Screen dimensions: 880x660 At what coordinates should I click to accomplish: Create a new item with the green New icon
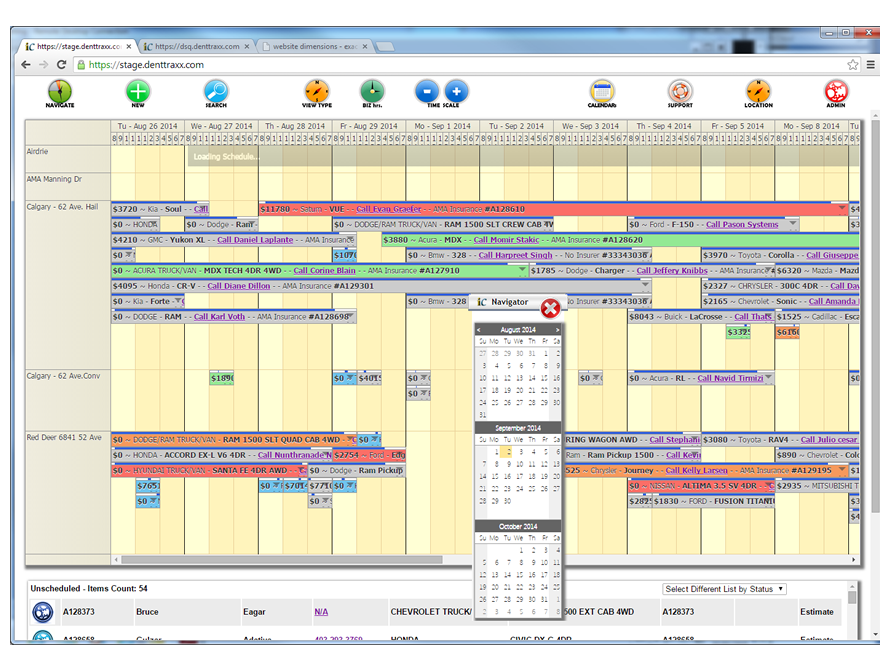coord(138,92)
